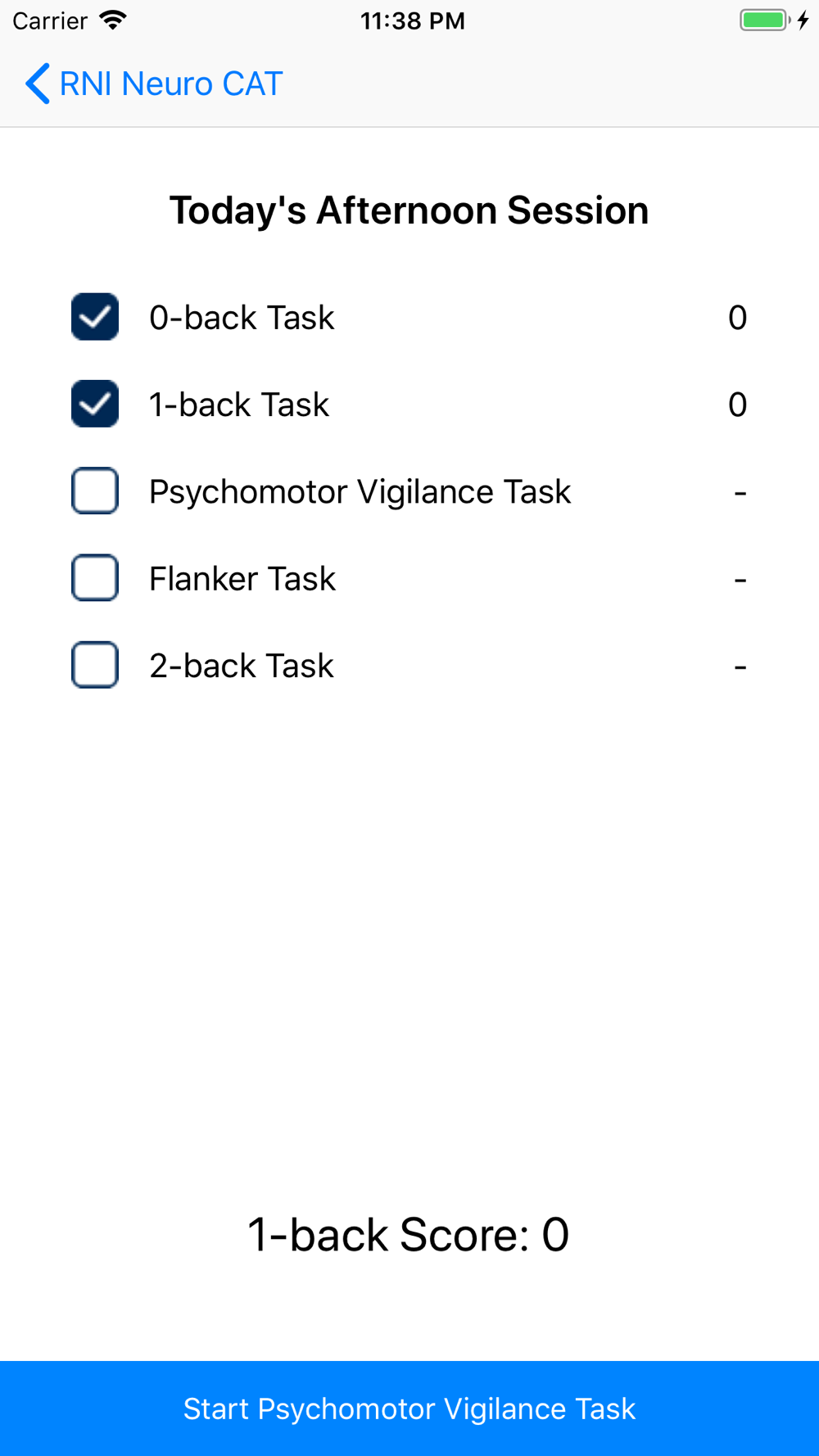Viewport: 819px width, 1456px height.
Task: Start Psychomotor Vigilance Task button
Action: 409,1409
